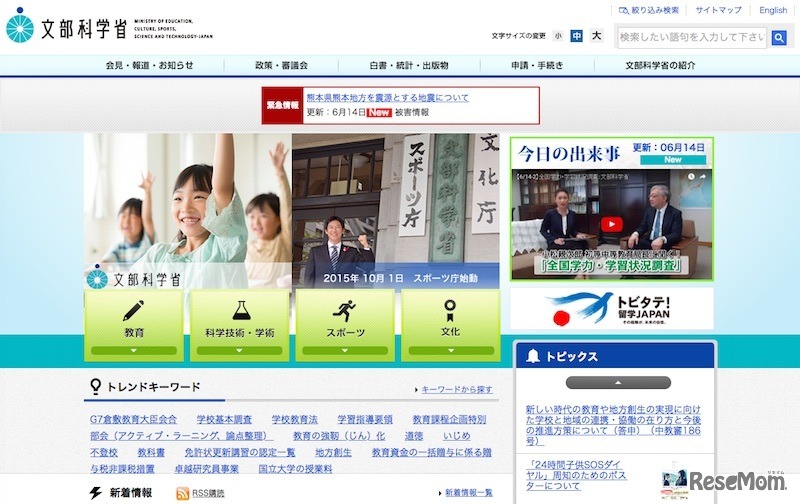Click the pencil icon for 教育
Screen dimensions: 800x504
(133, 311)
